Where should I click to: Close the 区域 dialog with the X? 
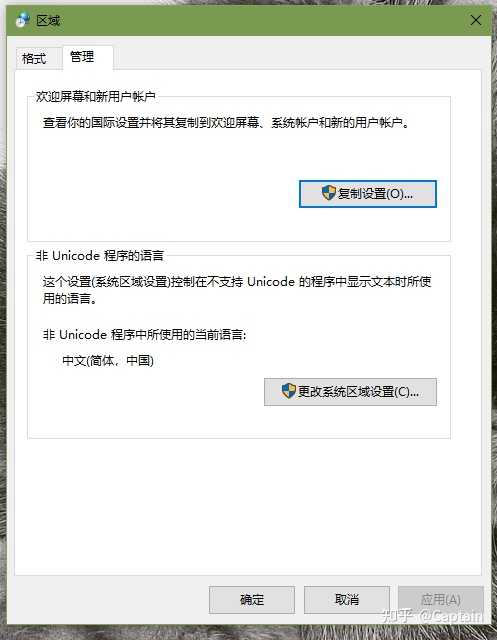(475, 20)
